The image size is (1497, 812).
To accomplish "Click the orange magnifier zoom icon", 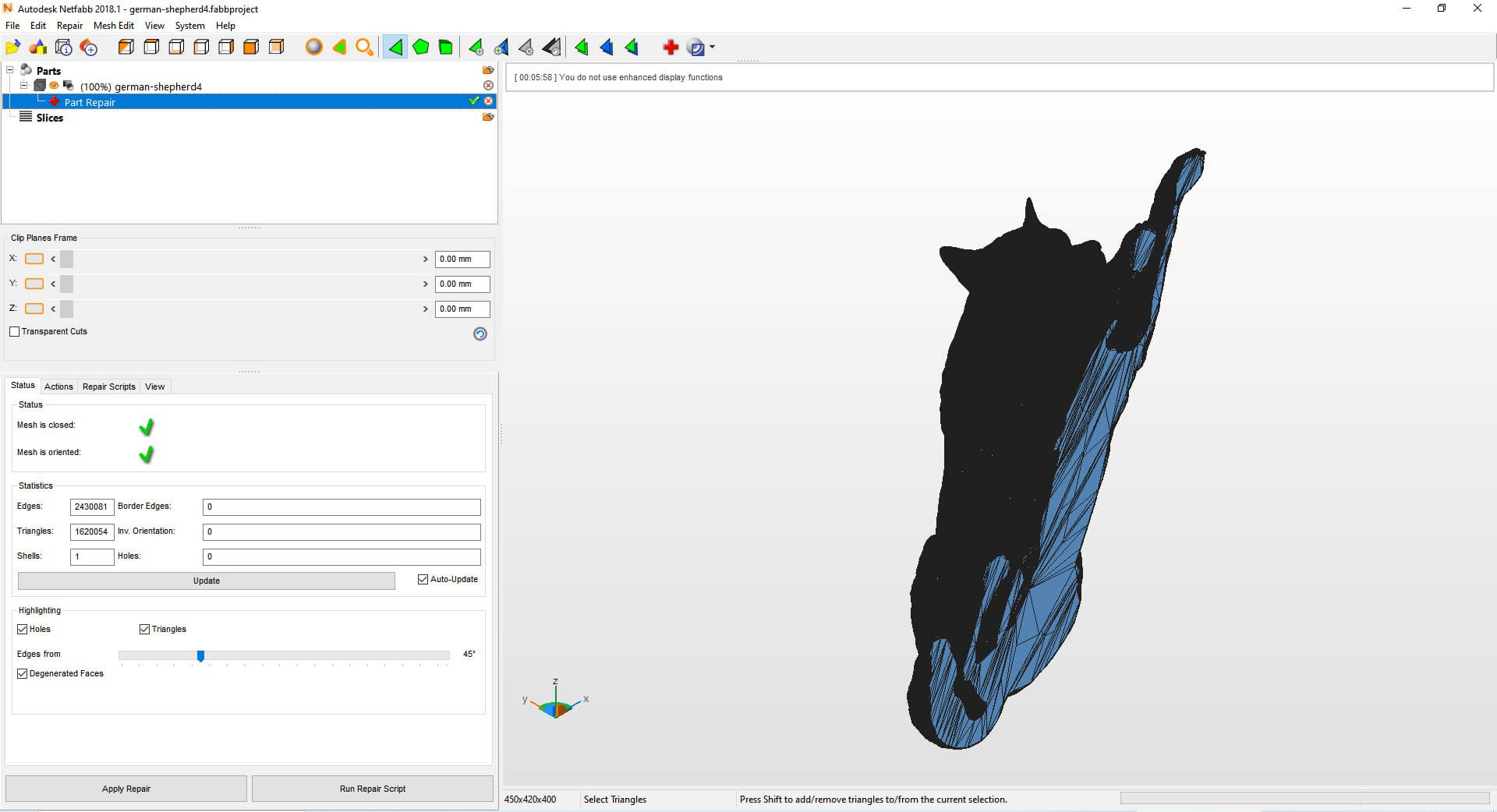I will [x=364, y=48].
